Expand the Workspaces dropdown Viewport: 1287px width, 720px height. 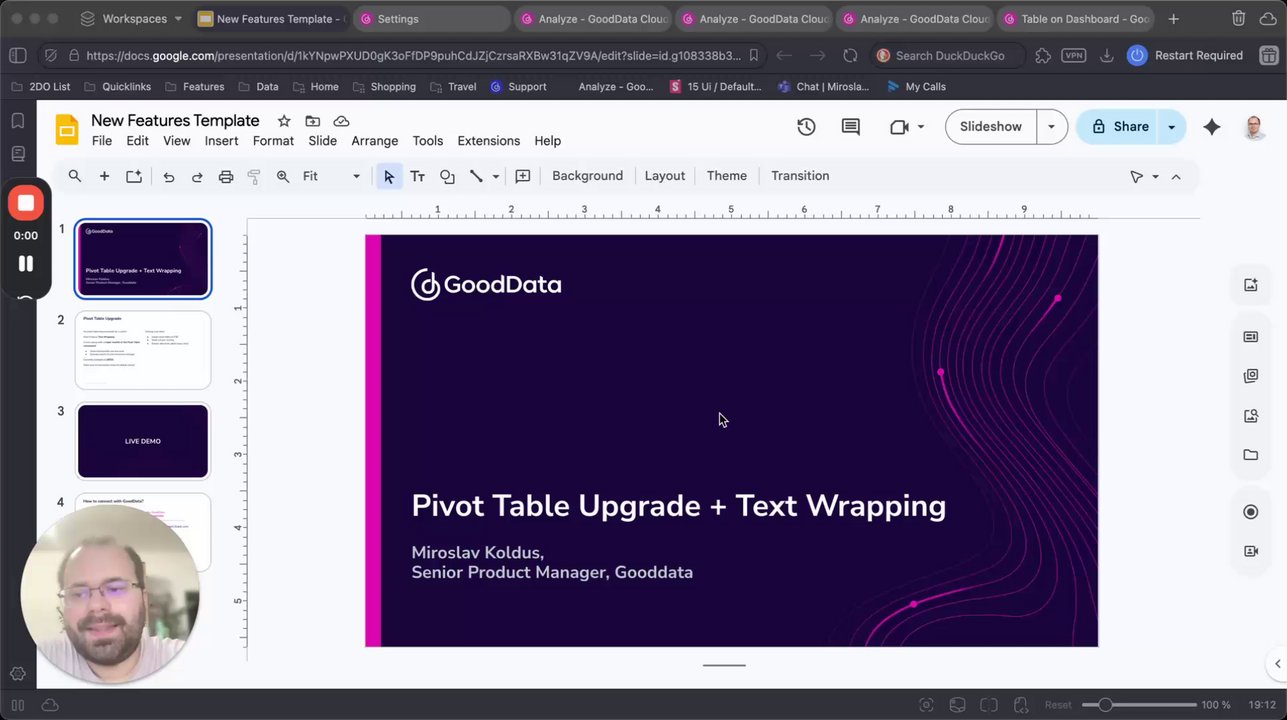click(x=132, y=19)
